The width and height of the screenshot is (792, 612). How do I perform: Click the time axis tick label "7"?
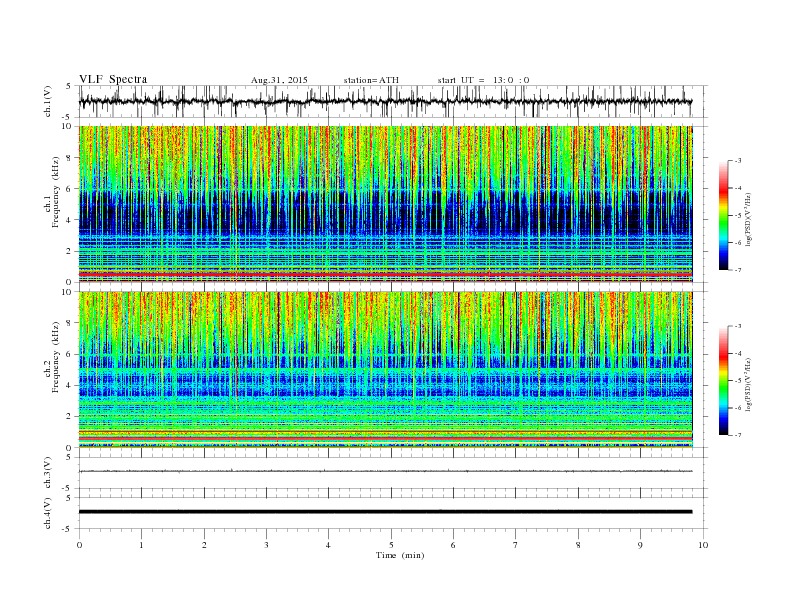[x=516, y=545]
